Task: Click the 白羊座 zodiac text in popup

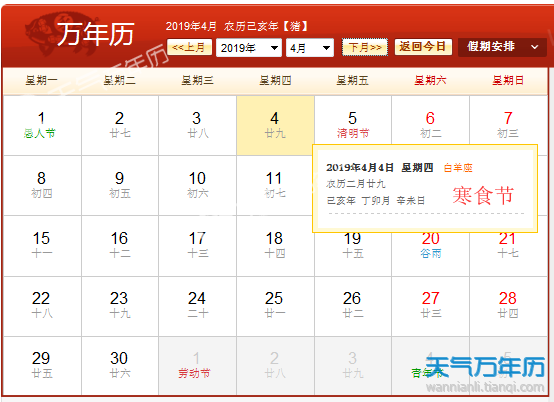Action: (458, 168)
